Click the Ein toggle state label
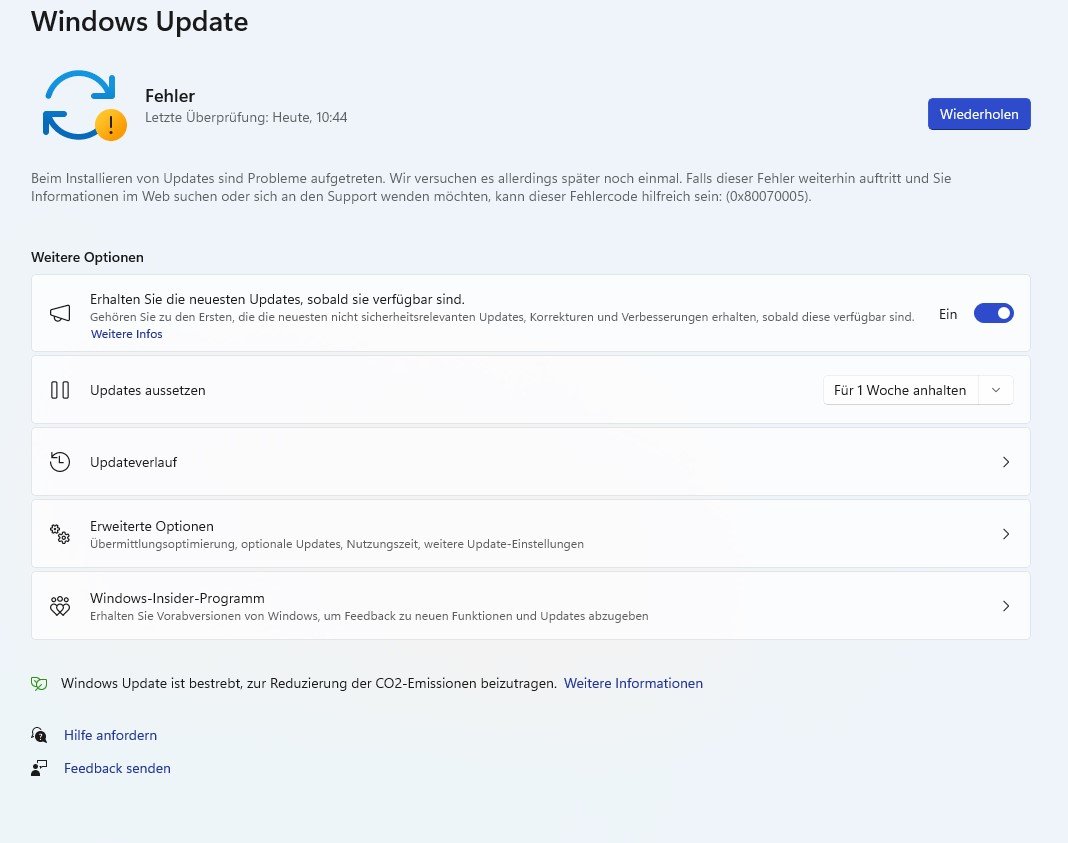The height and width of the screenshot is (843, 1068). coord(948,314)
